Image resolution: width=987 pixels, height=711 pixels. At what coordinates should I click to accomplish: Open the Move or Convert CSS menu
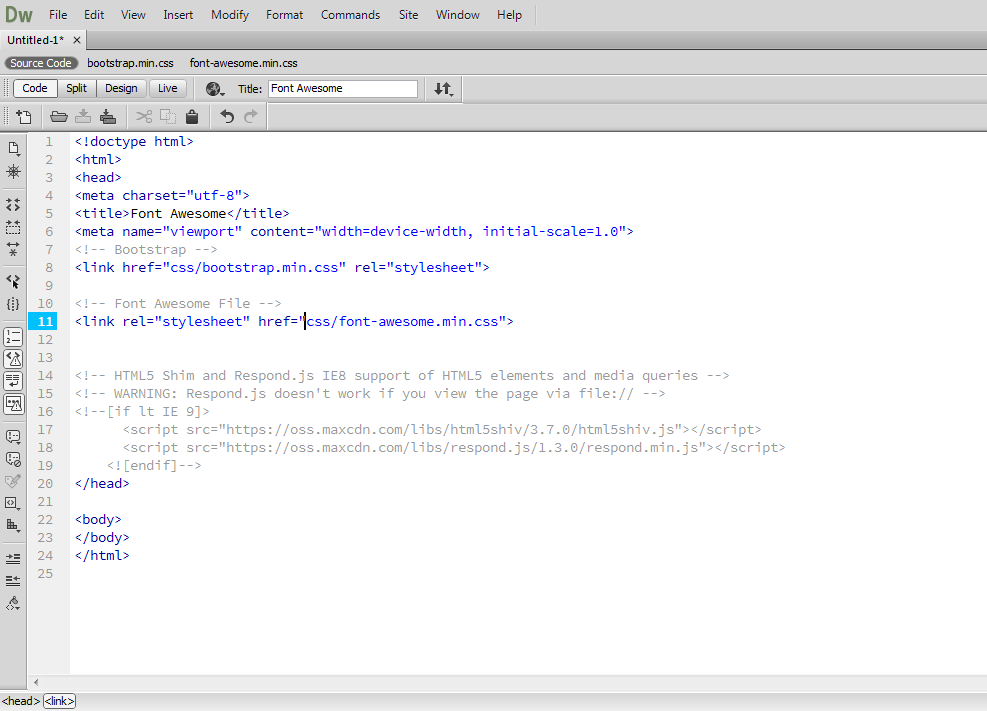tap(13, 525)
